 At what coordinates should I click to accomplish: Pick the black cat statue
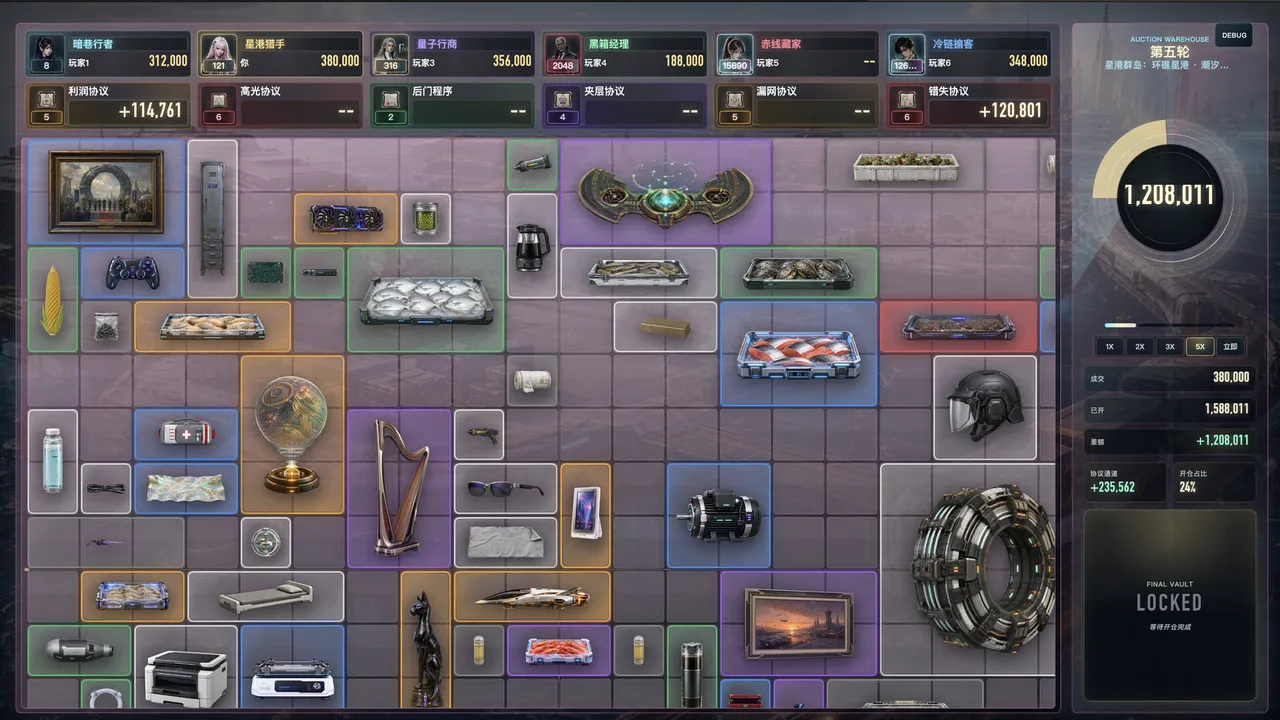coord(426,641)
